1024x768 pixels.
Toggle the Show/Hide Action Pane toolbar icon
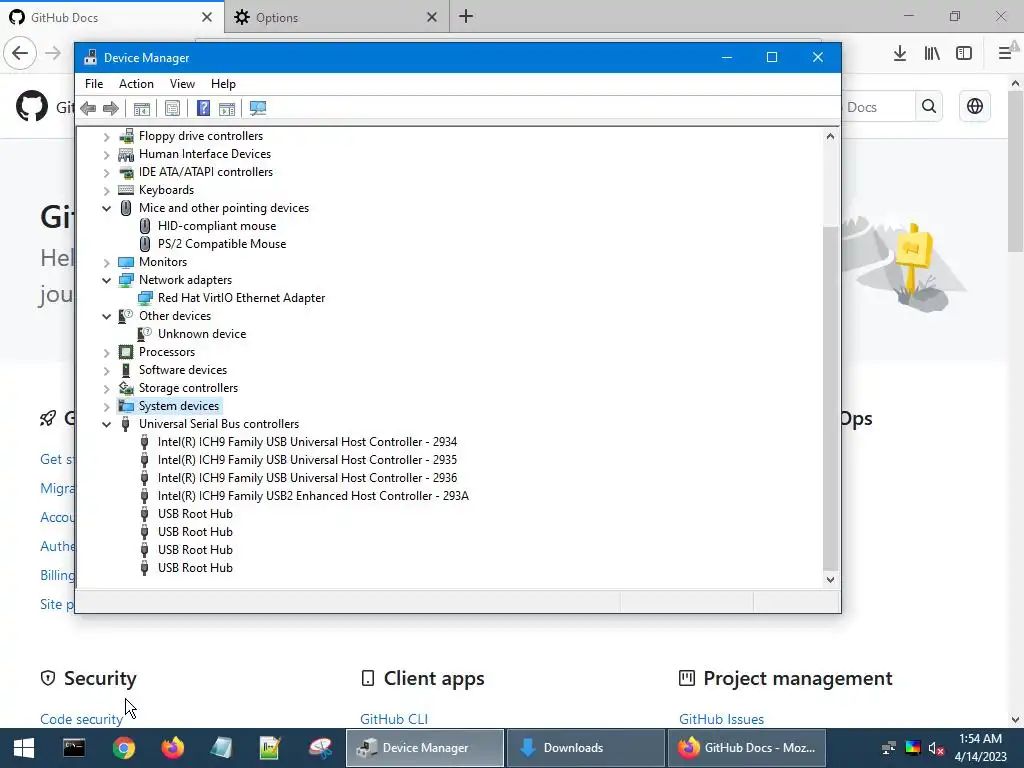tap(227, 108)
